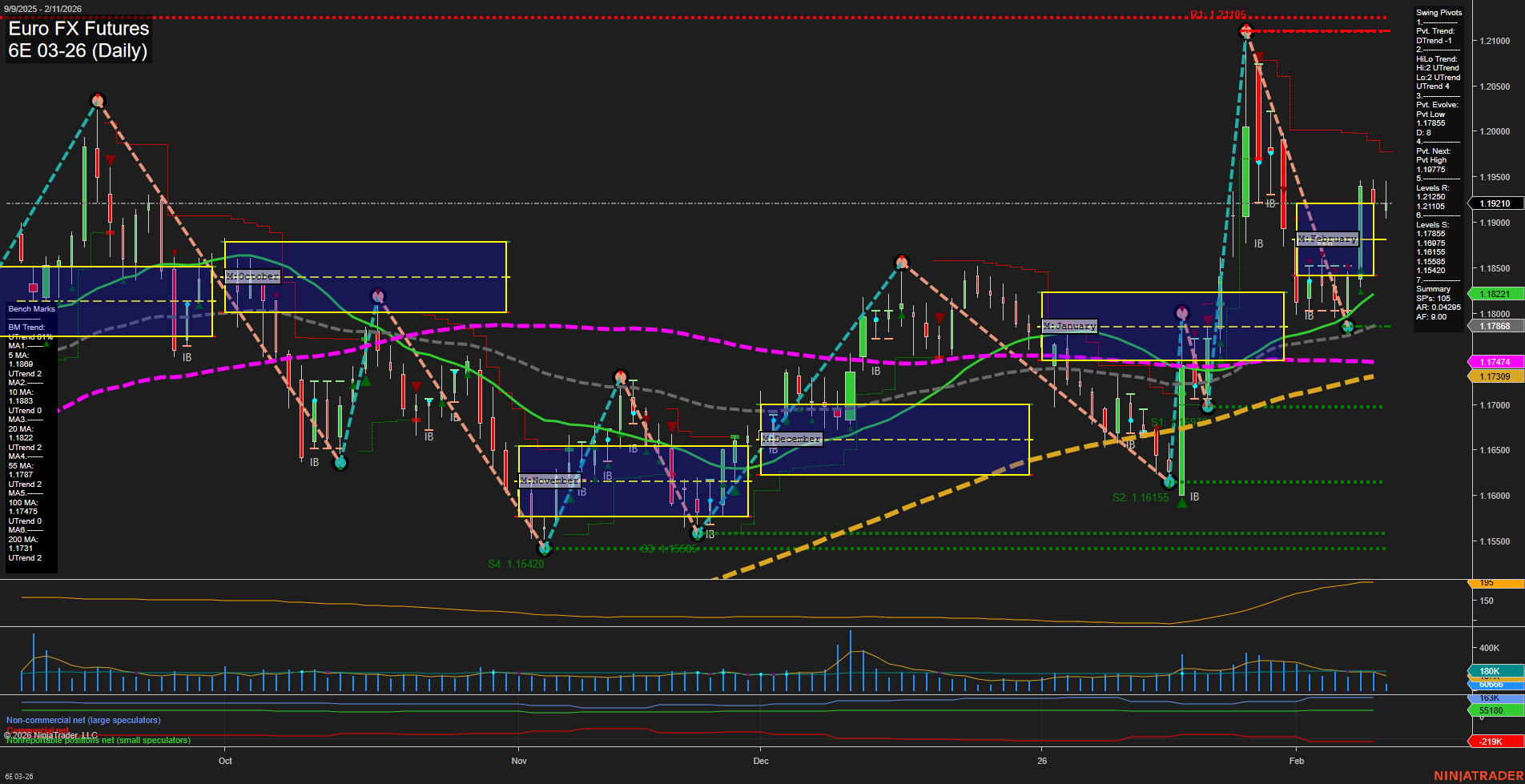Collapse the Swing Pivots panel
Image resolution: width=1525 pixels, height=784 pixels.
tap(1438, 12)
